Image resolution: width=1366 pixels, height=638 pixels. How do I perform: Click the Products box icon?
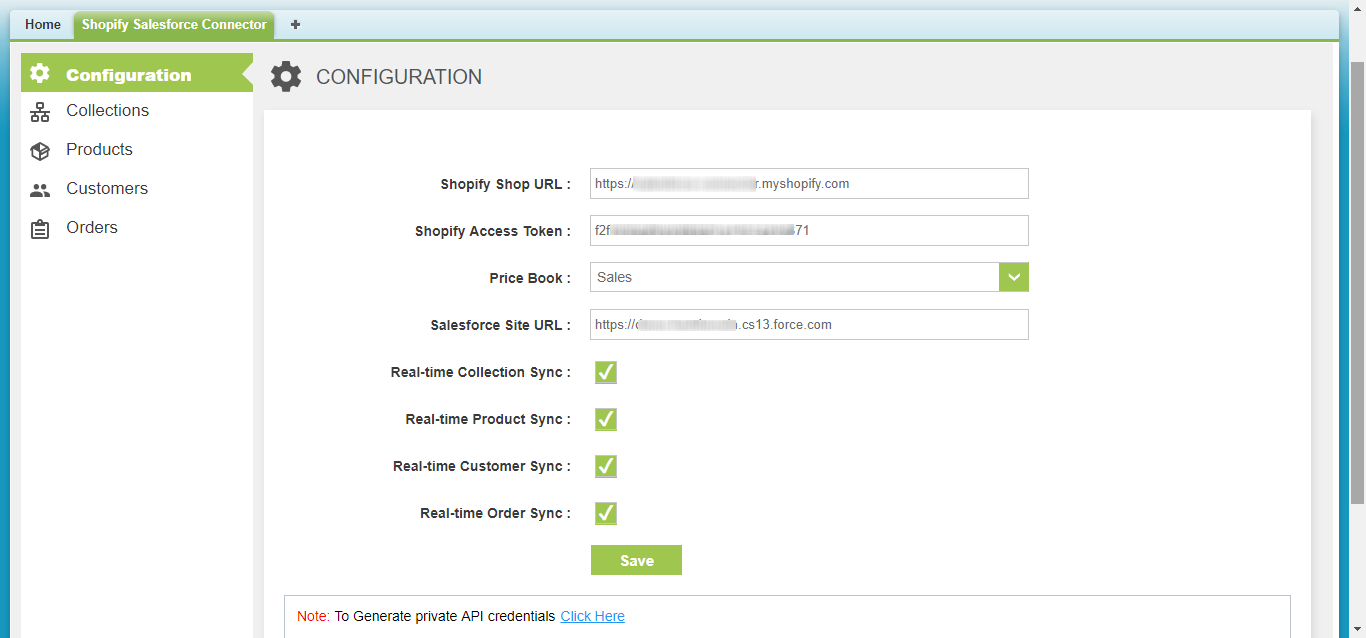[40, 151]
